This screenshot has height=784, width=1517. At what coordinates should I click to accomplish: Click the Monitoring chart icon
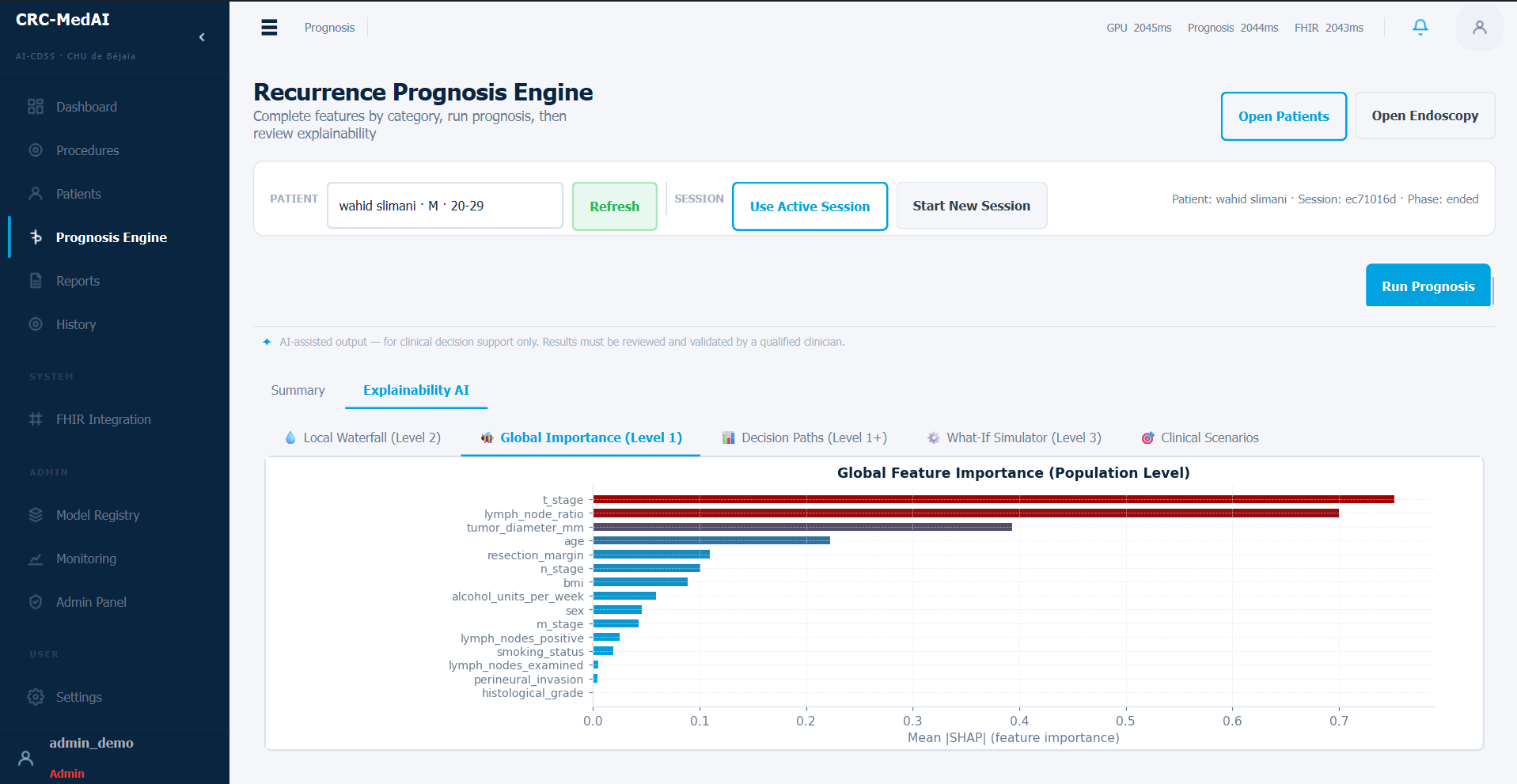coord(36,559)
